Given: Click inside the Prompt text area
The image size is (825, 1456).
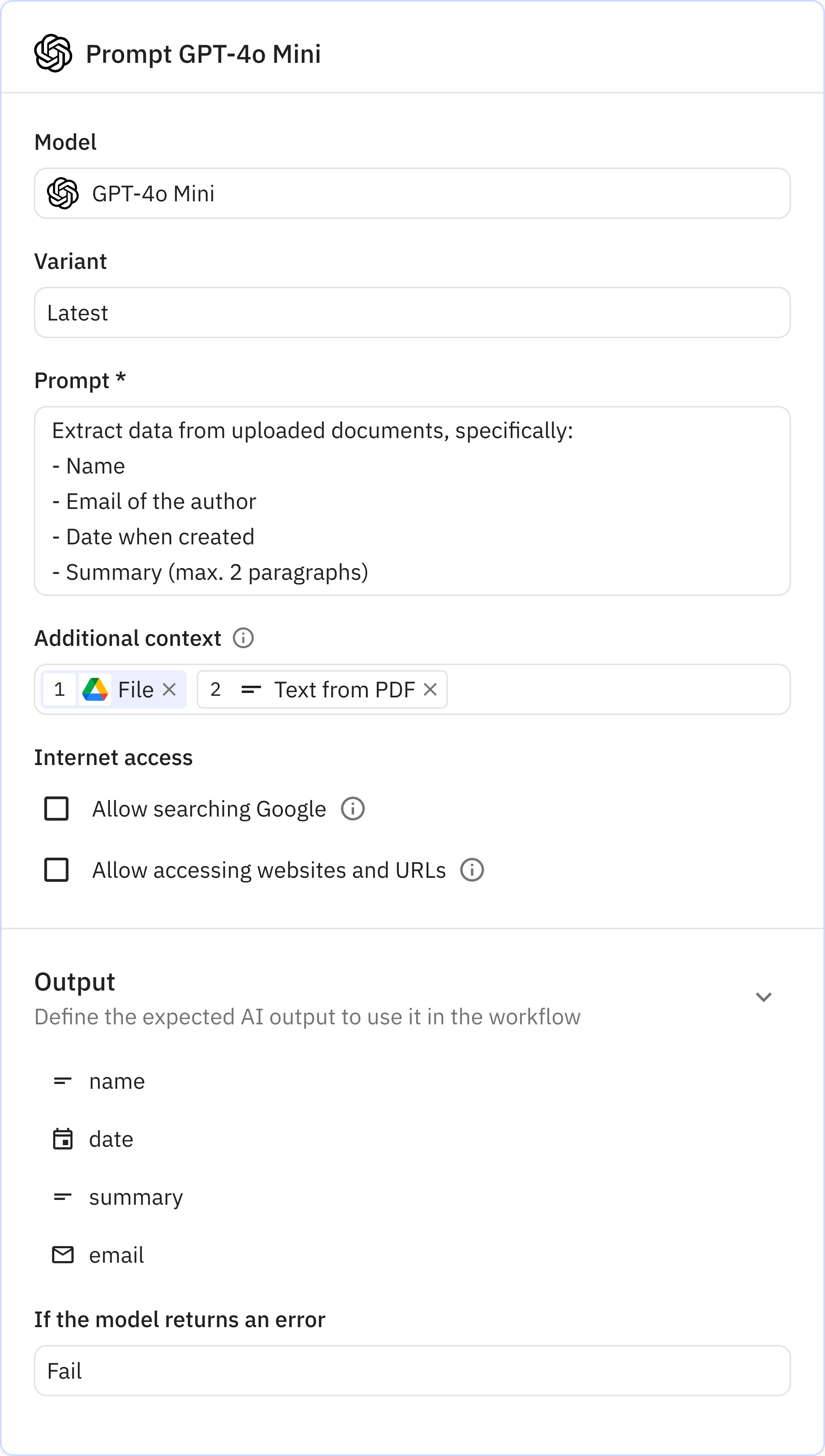Looking at the screenshot, I should click(x=412, y=500).
